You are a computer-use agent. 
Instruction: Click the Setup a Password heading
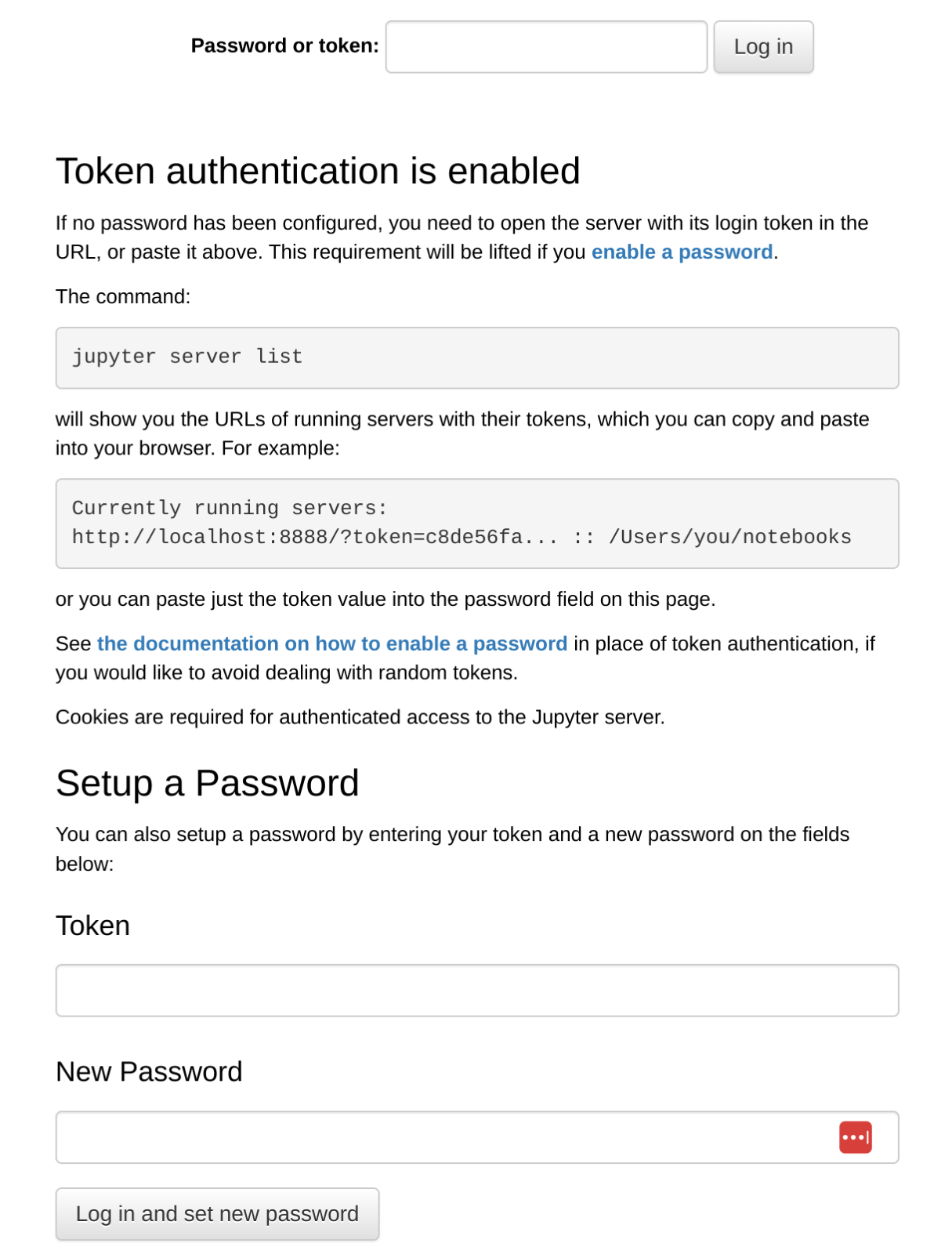point(208,783)
